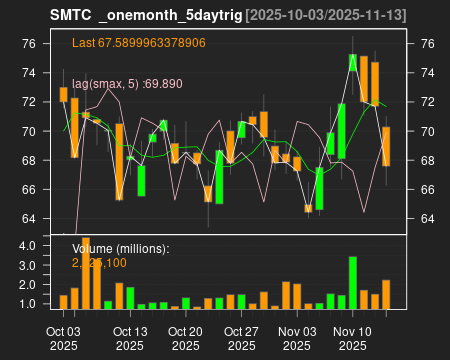
Task: Click the tallest green volume bar at Nov 10
Action: (353, 283)
